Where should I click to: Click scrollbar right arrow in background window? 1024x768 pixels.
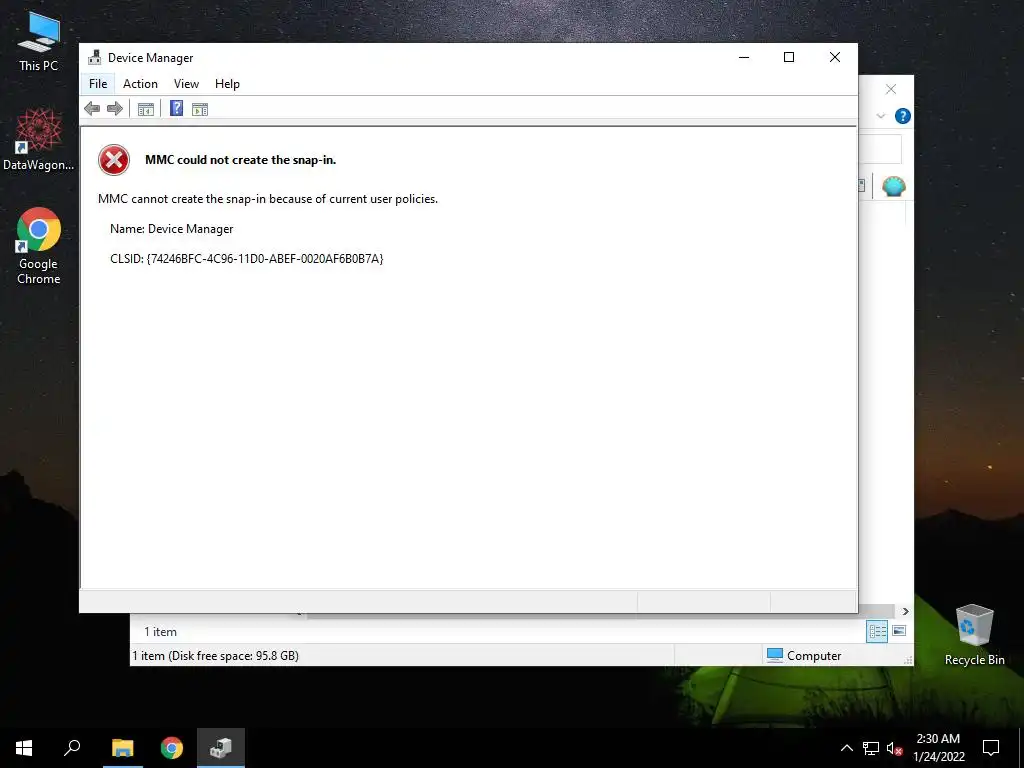coord(906,611)
